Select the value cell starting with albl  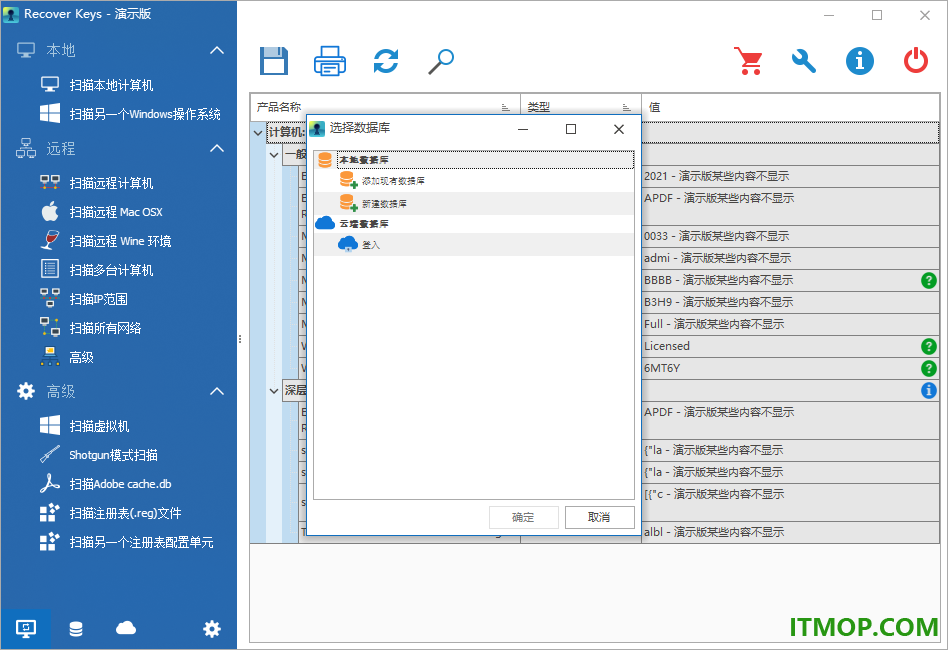click(x=790, y=532)
